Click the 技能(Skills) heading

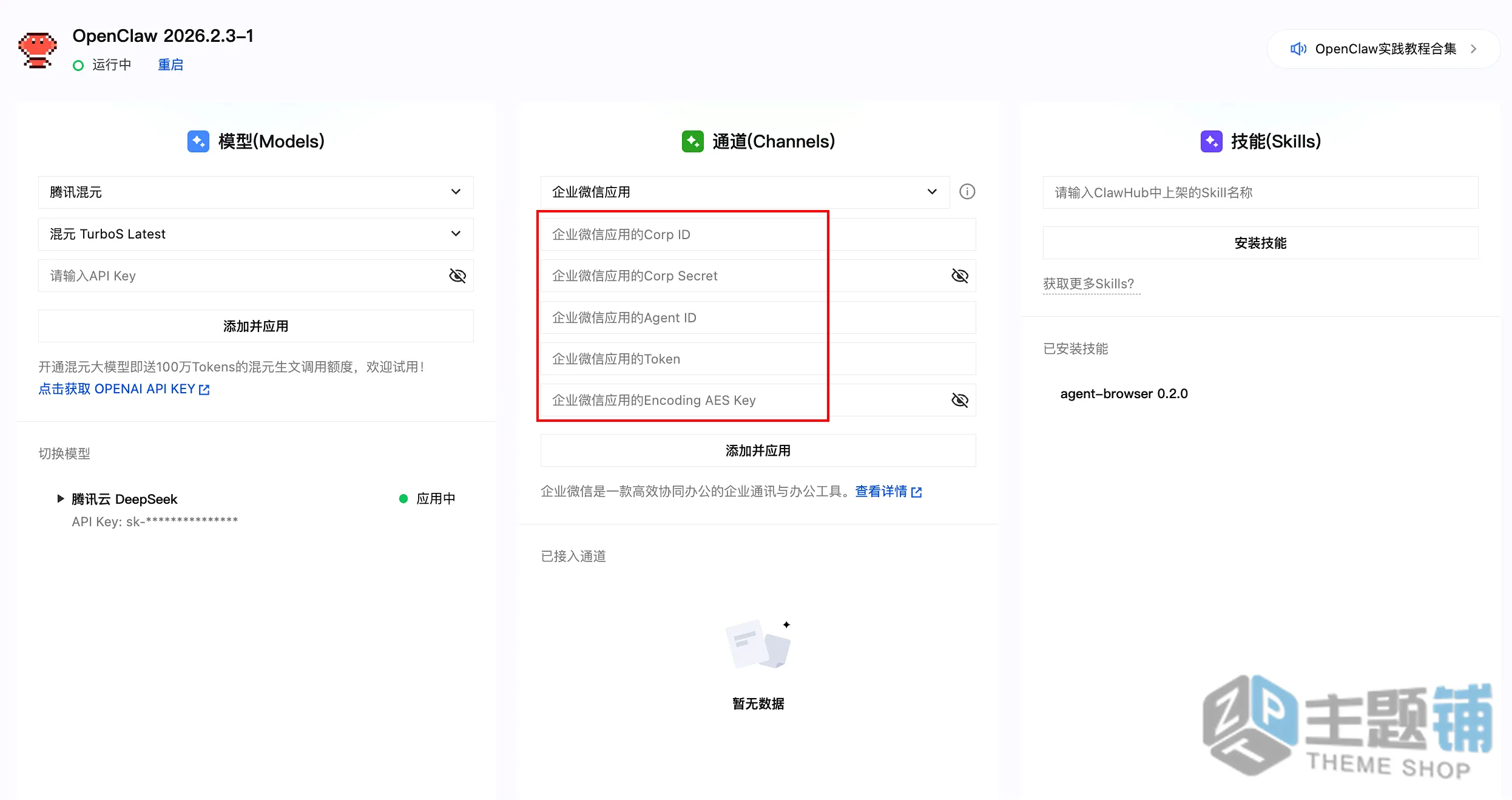1276,141
